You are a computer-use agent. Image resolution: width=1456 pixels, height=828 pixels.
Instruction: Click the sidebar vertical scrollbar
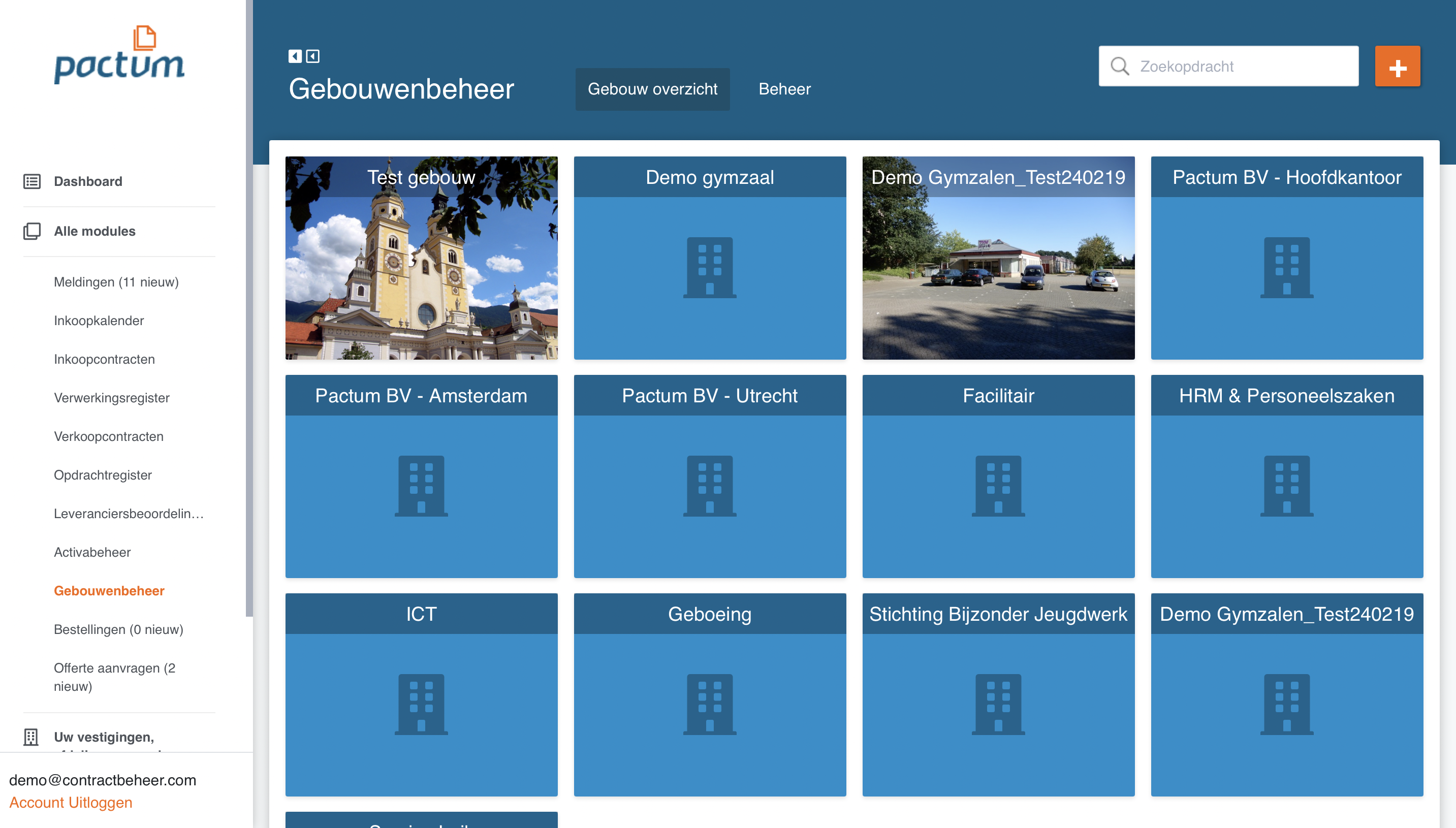(248, 307)
